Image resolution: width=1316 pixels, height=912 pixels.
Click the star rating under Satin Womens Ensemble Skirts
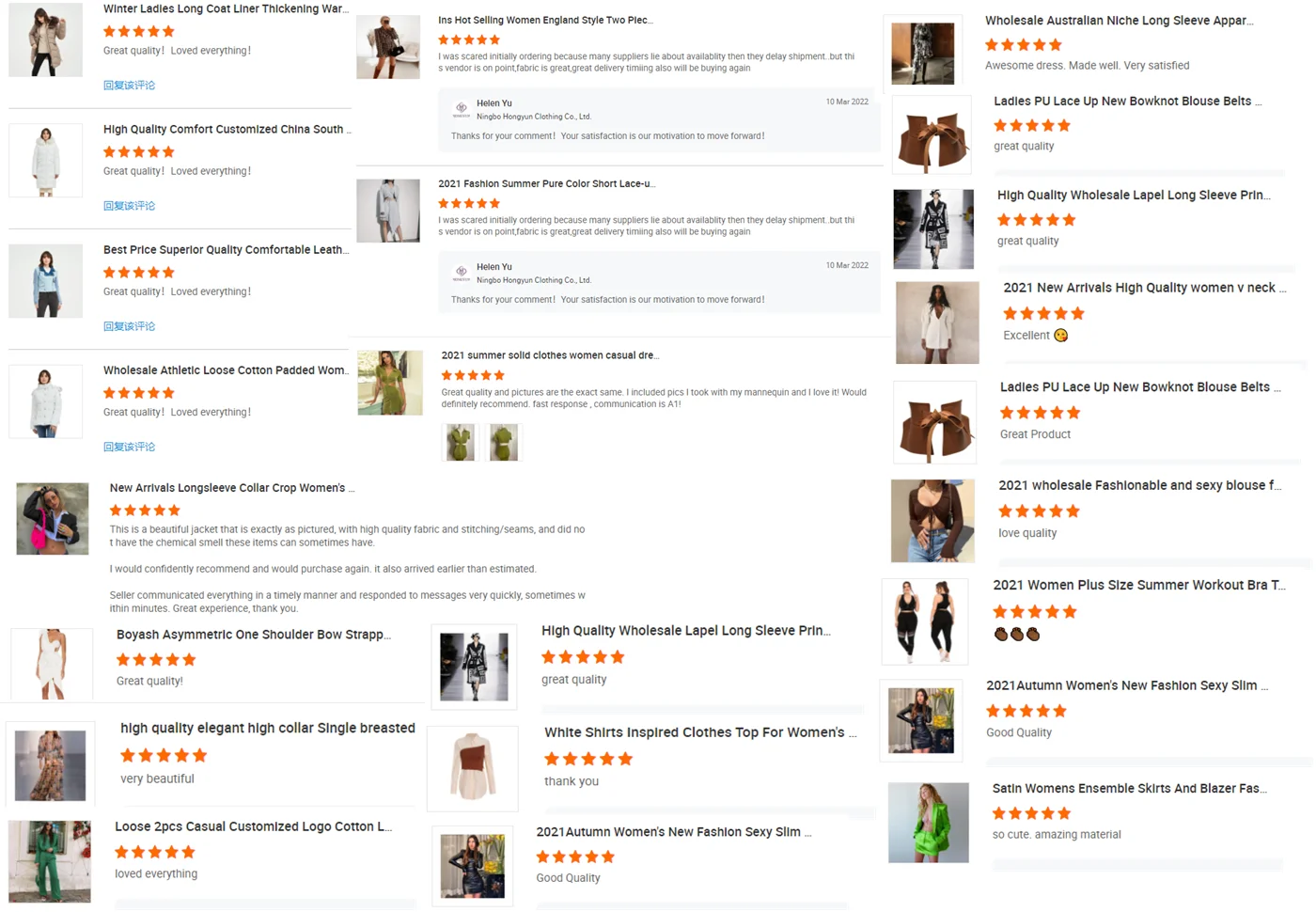(1031, 813)
